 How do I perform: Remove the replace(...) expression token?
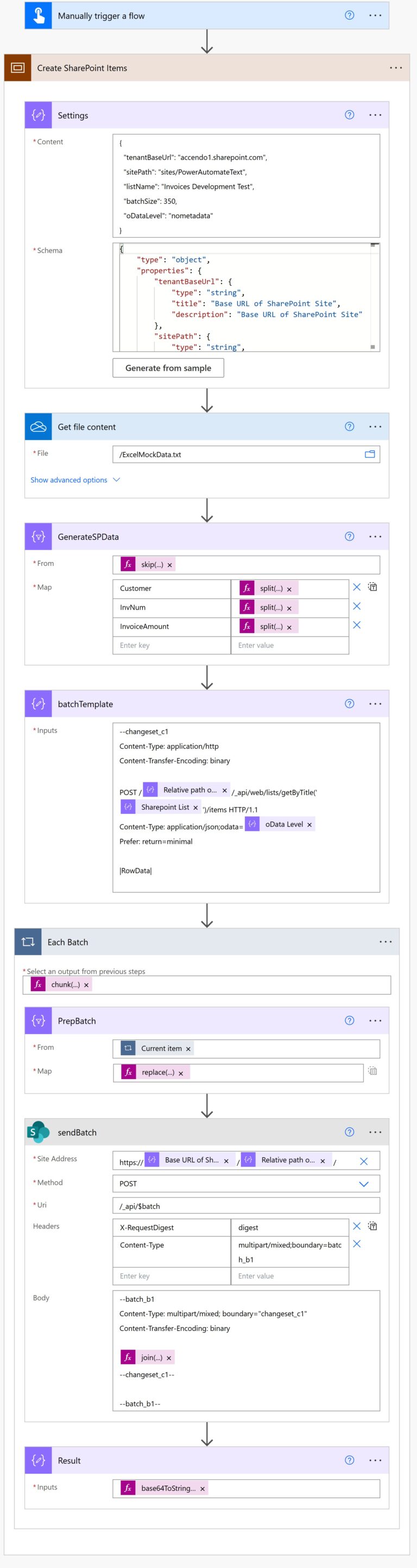[x=181, y=1073]
